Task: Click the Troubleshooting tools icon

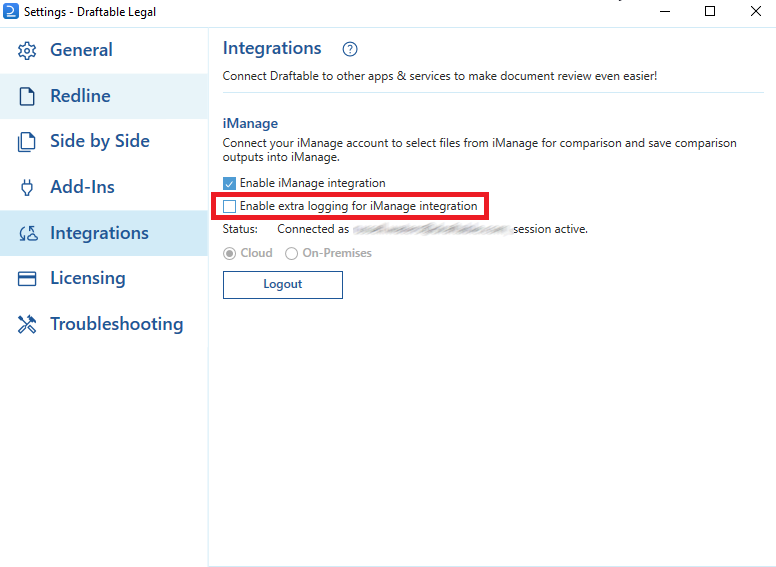Action: click(27, 325)
